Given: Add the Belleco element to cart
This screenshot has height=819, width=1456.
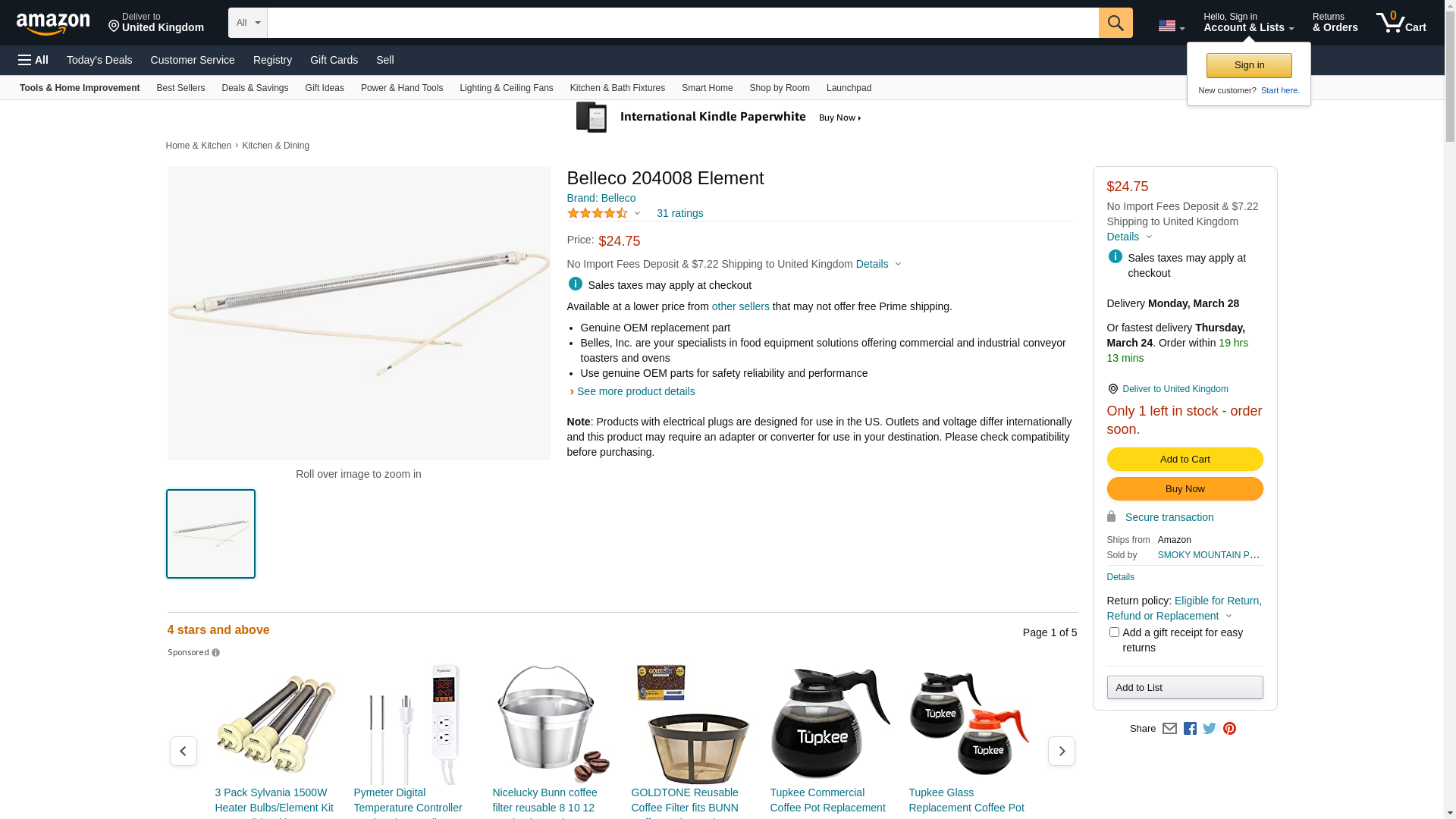Looking at the screenshot, I should 1185,459.
